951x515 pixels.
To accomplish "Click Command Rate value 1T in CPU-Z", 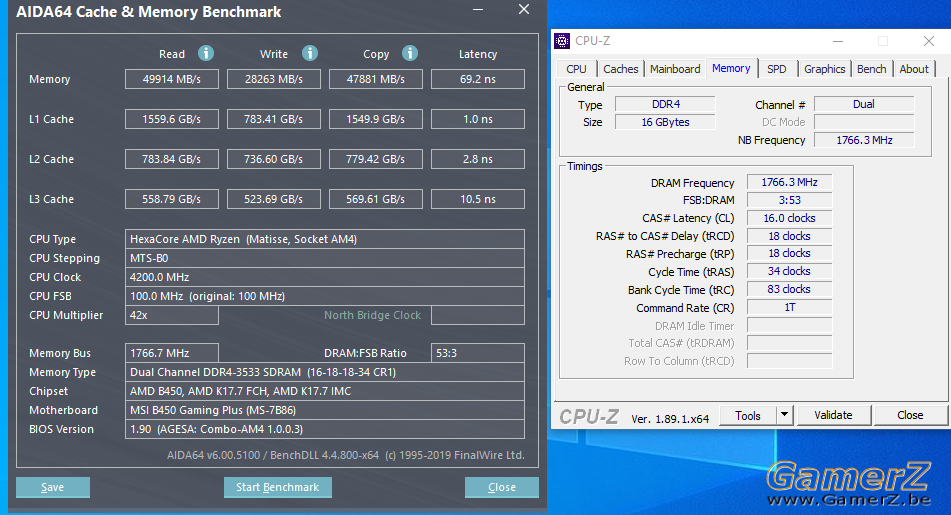I will (789, 307).
